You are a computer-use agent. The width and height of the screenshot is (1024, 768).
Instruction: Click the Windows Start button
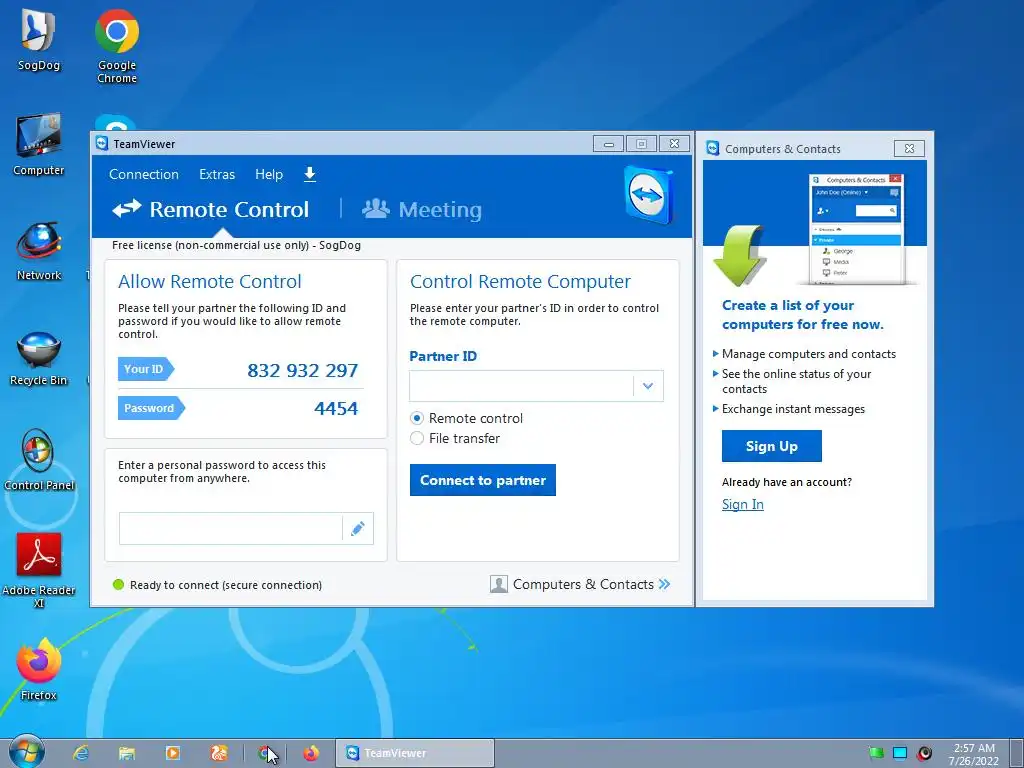(x=26, y=752)
